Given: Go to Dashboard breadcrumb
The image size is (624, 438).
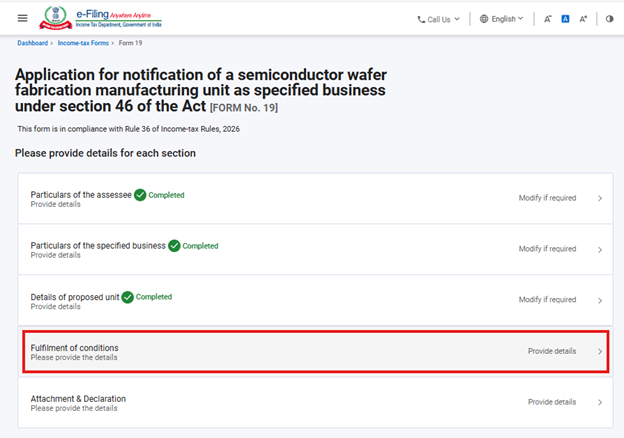Looking at the screenshot, I should pyautogui.click(x=32, y=44).
